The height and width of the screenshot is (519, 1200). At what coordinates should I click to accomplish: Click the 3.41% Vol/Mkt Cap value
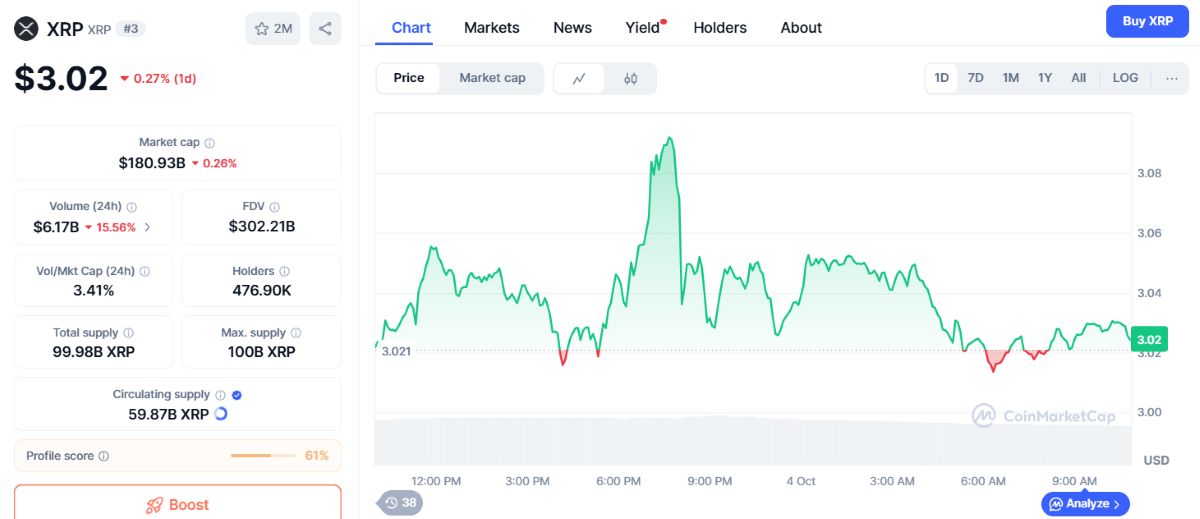[x=93, y=290]
